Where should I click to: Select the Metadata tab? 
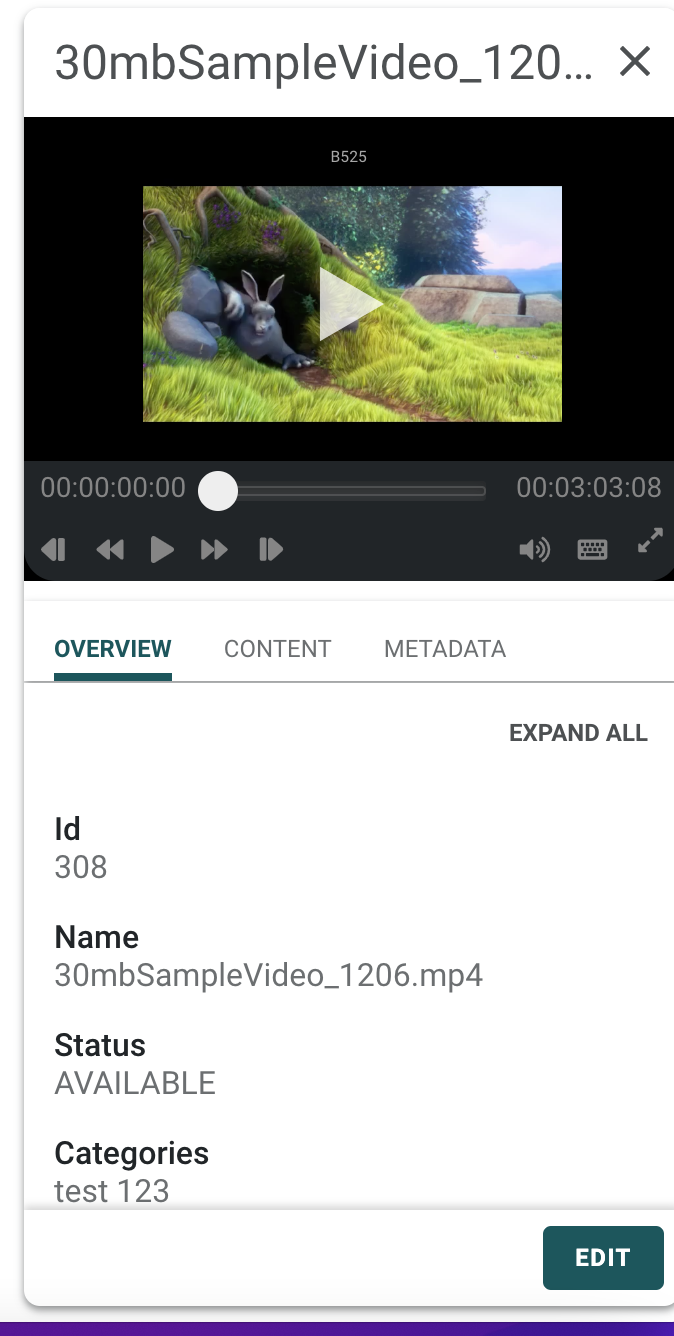(445, 649)
